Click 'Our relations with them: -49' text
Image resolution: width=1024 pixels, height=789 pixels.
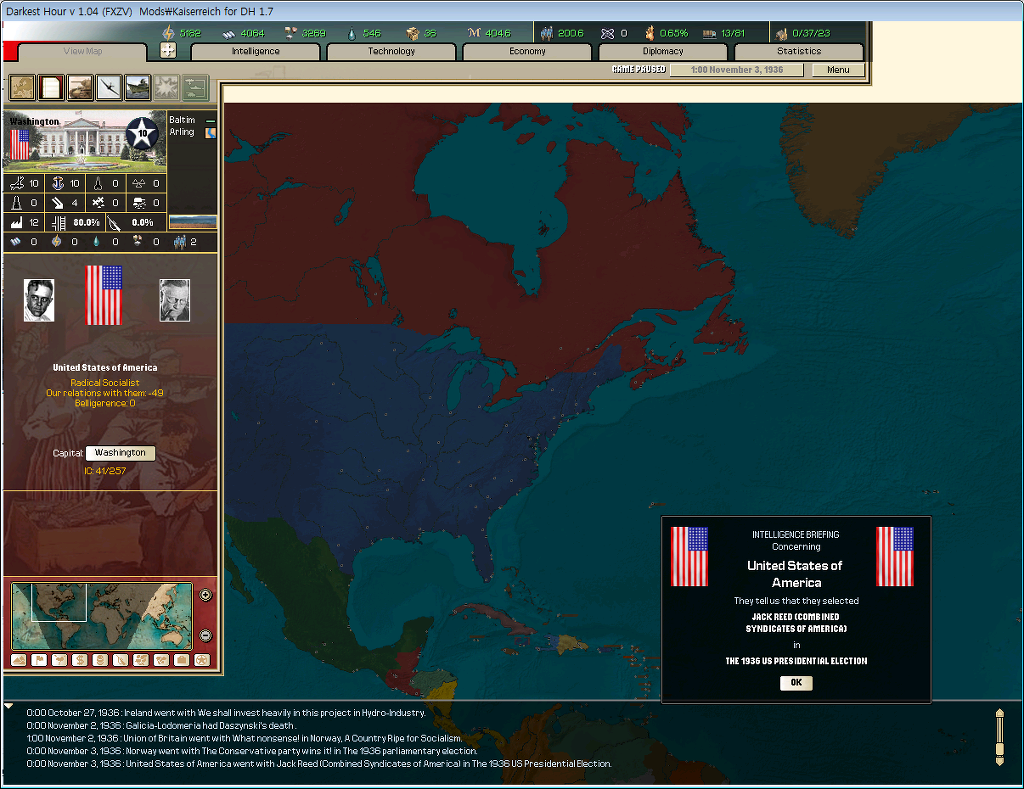click(104, 393)
